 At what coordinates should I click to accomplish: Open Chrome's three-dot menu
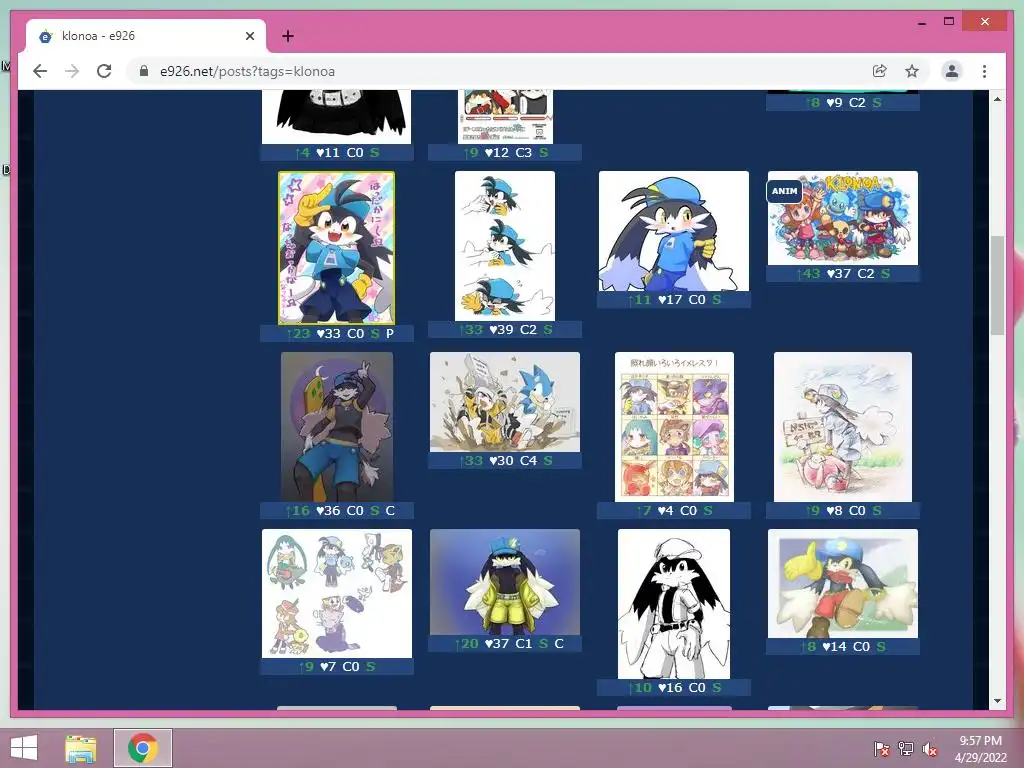click(984, 71)
